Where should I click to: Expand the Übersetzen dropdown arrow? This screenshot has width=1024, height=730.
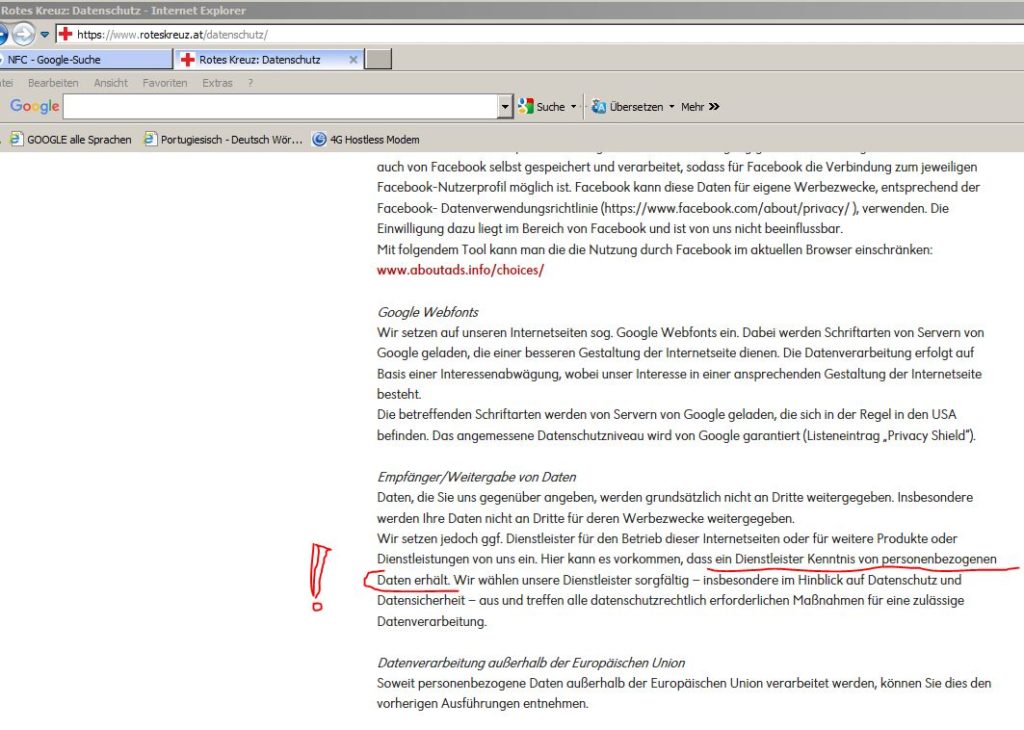[671, 106]
